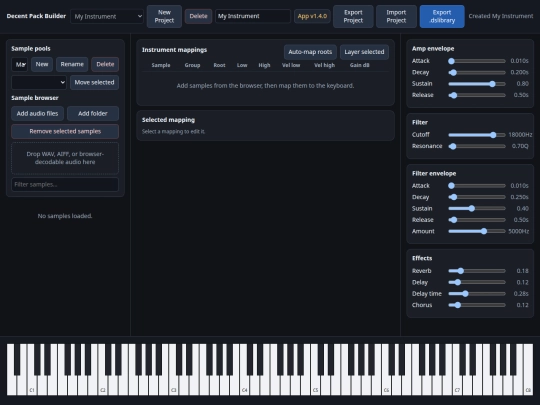Viewport: 540px width, 405px height.
Task: Click the Vel low column header
Action: coord(291,65)
